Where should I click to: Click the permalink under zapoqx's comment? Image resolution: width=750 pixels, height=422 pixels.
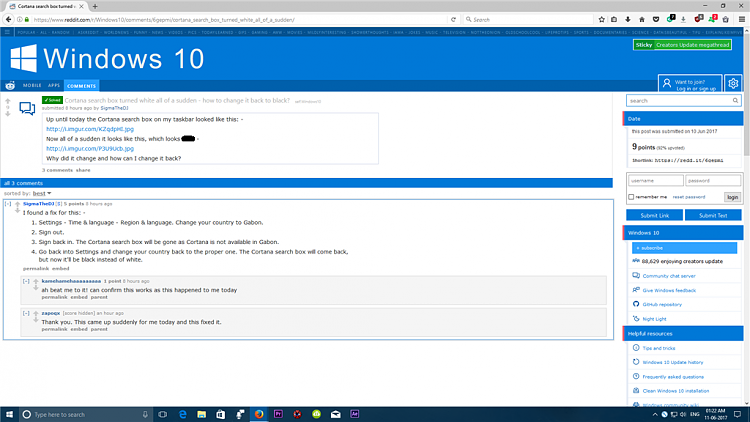tap(54, 329)
